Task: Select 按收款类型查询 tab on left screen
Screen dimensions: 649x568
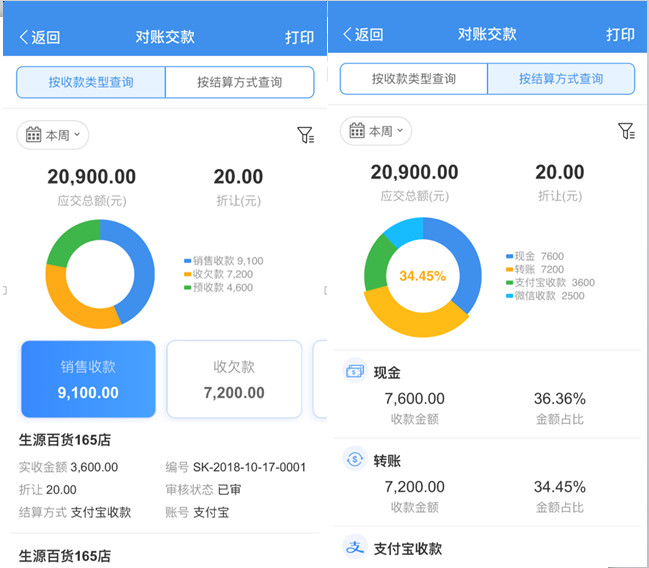Action: click(91, 82)
